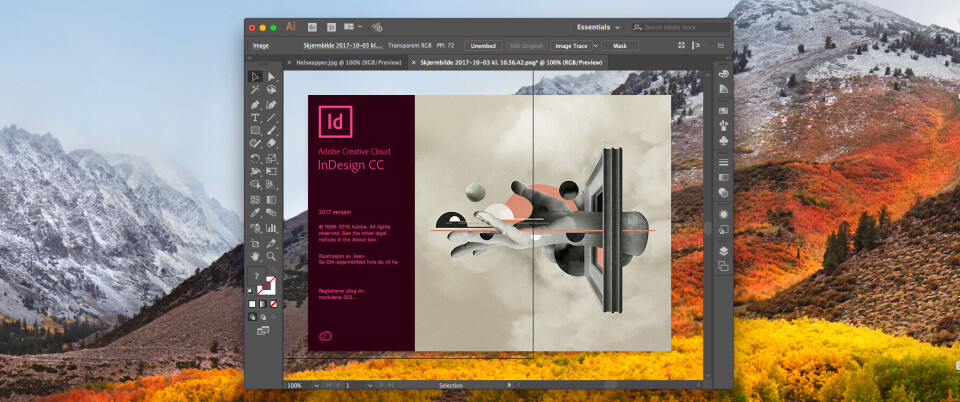Image resolution: width=960 pixels, height=402 pixels.
Task: Select the Width tool
Action: tap(255, 171)
